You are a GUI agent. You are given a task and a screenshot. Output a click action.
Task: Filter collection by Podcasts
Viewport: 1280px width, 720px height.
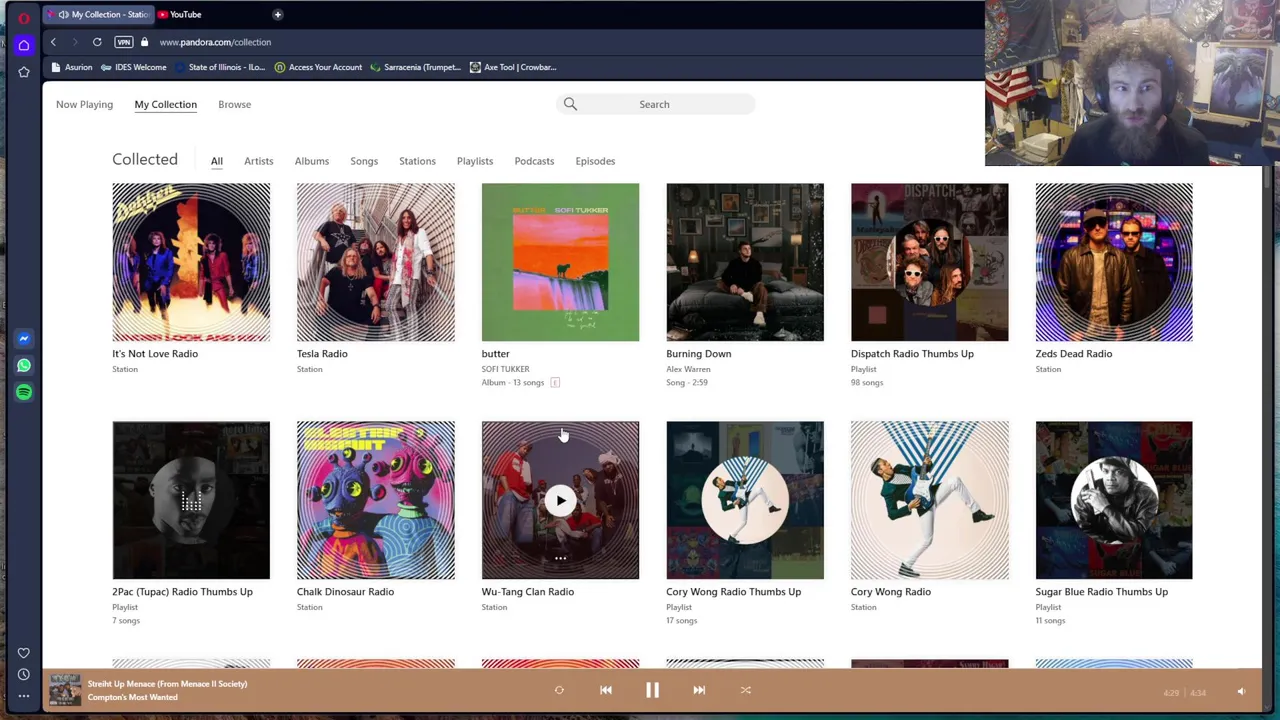[534, 161]
